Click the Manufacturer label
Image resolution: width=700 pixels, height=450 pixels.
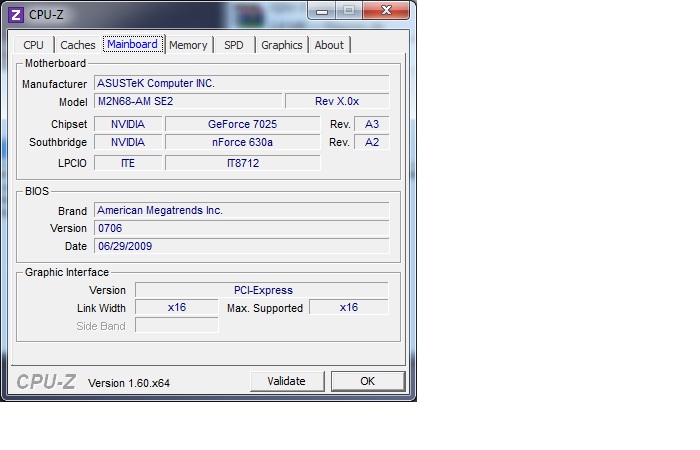click(54, 84)
